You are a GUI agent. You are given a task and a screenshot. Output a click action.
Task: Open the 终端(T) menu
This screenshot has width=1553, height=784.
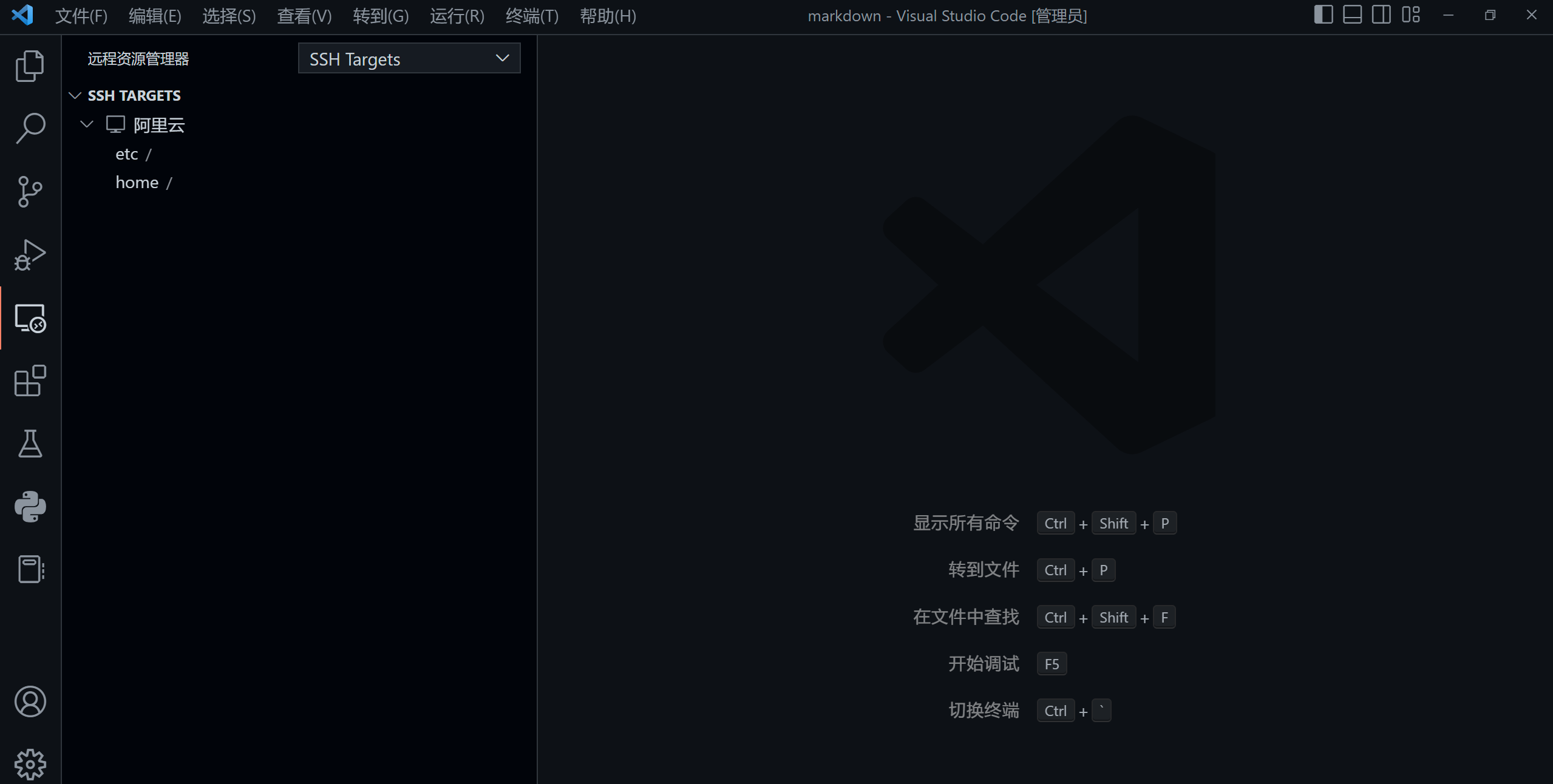point(532,16)
